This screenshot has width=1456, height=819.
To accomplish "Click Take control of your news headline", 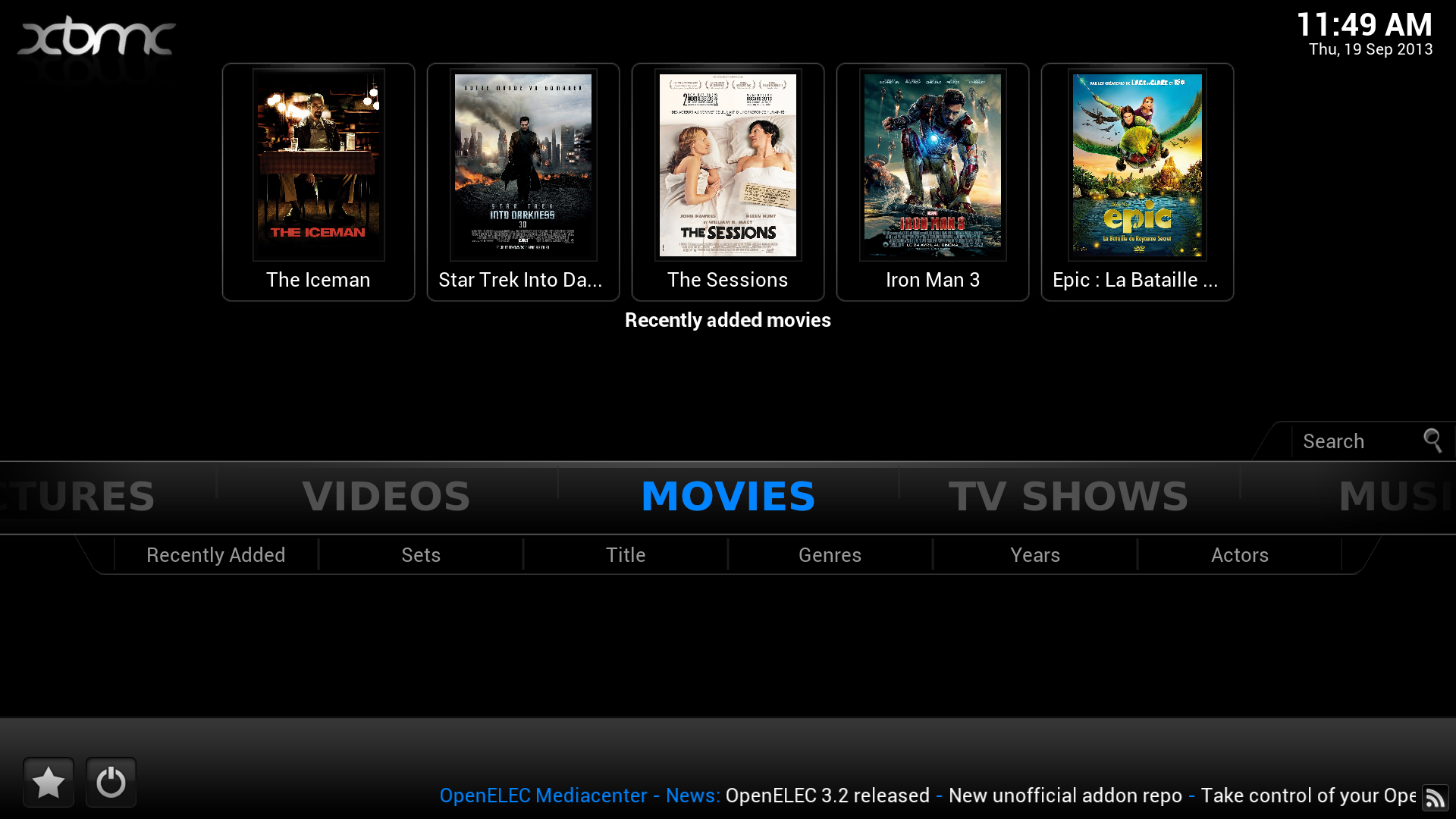I will pos(1308,795).
